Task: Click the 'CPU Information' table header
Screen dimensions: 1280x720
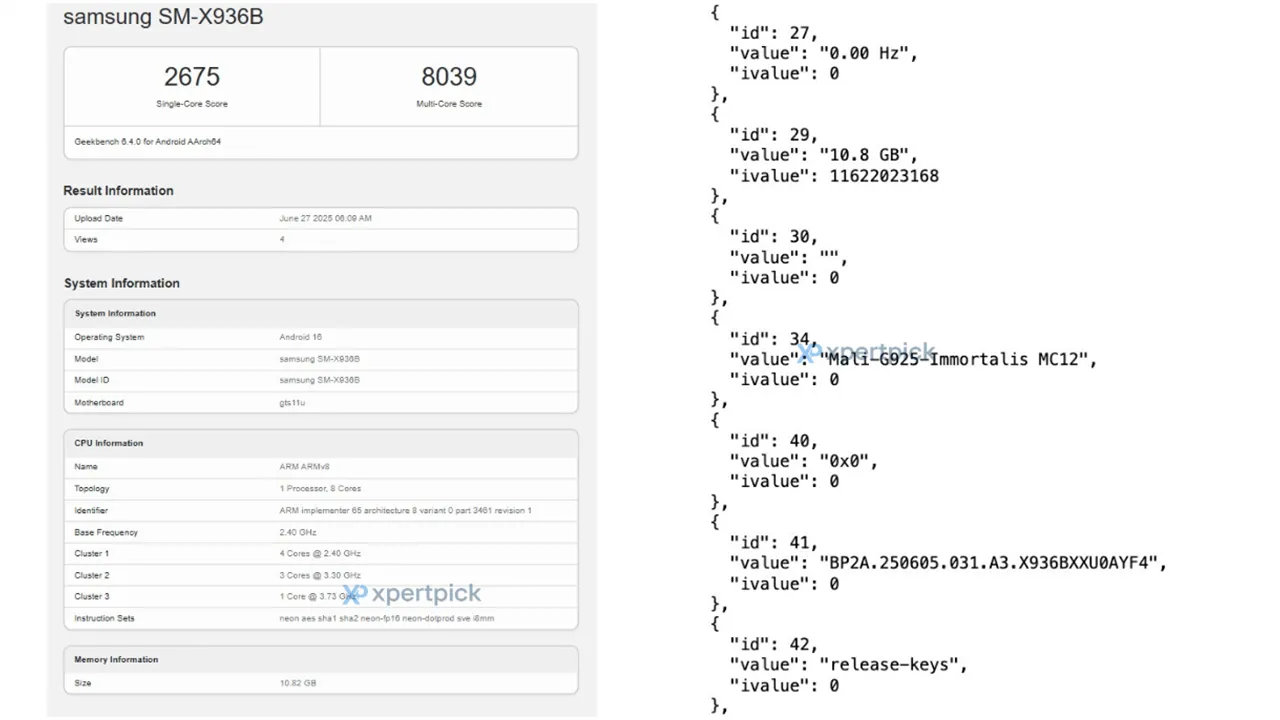Action: point(109,443)
